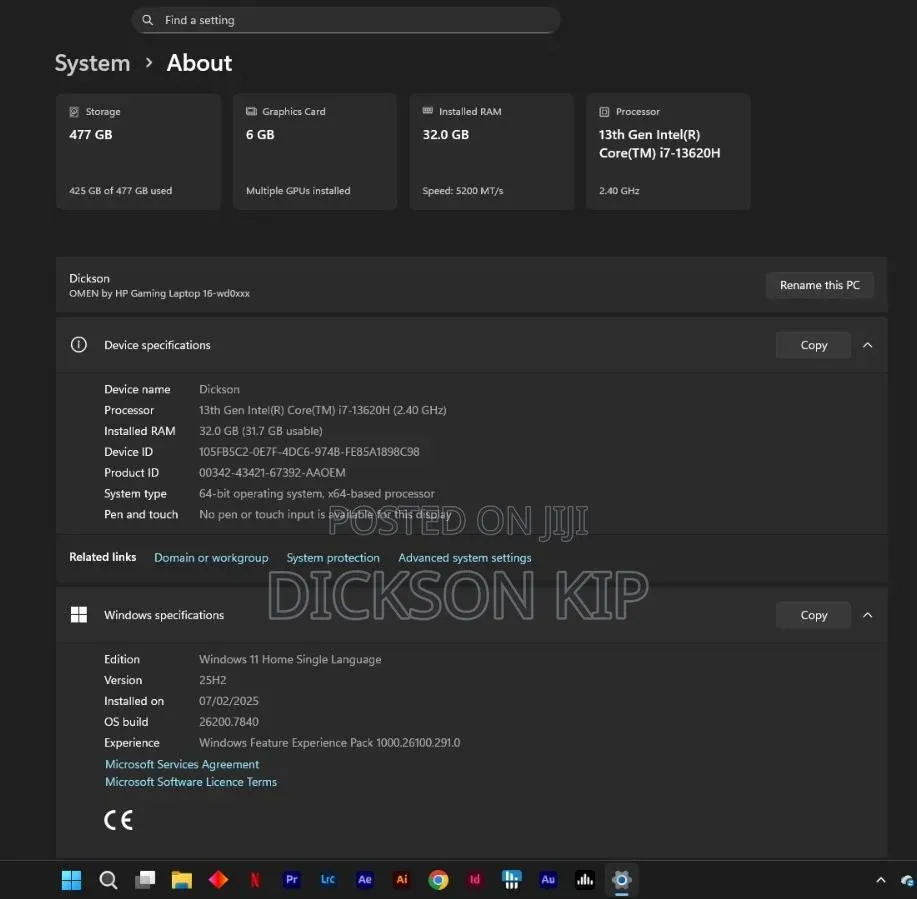The height and width of the screenshot is (899, 917).
Task: Click the search magnifier in Find a setting
Action: coord(148,20)
